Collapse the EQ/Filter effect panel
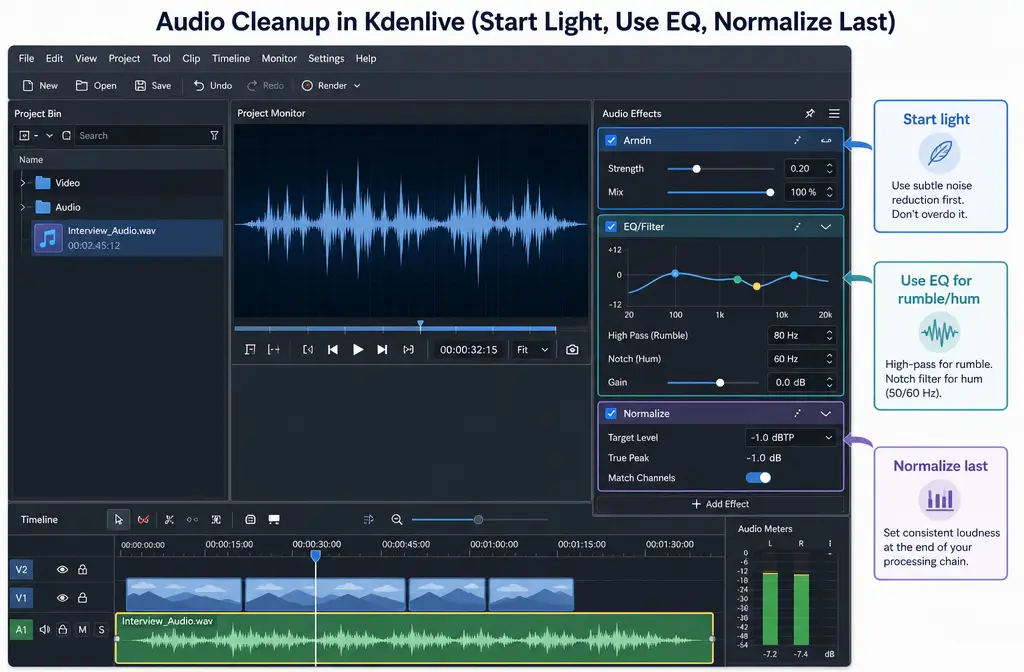The width and height of the screenshot is (1024, 672). click(x=825, y=227)
